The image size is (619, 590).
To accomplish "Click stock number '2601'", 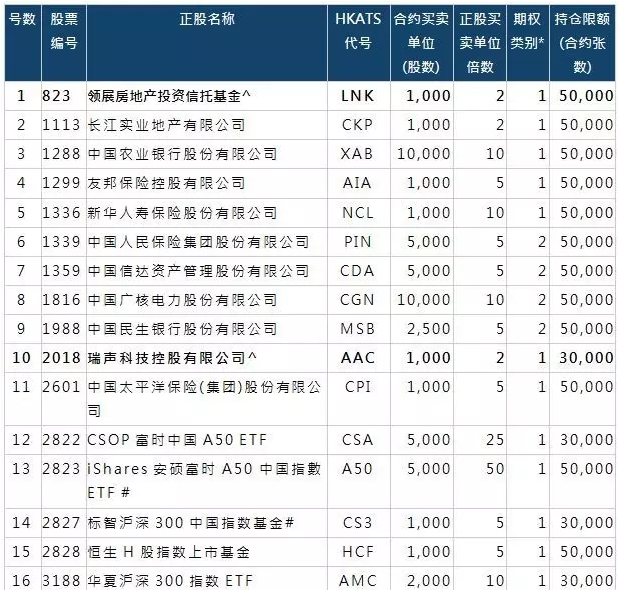I will [x=61, y=387].
